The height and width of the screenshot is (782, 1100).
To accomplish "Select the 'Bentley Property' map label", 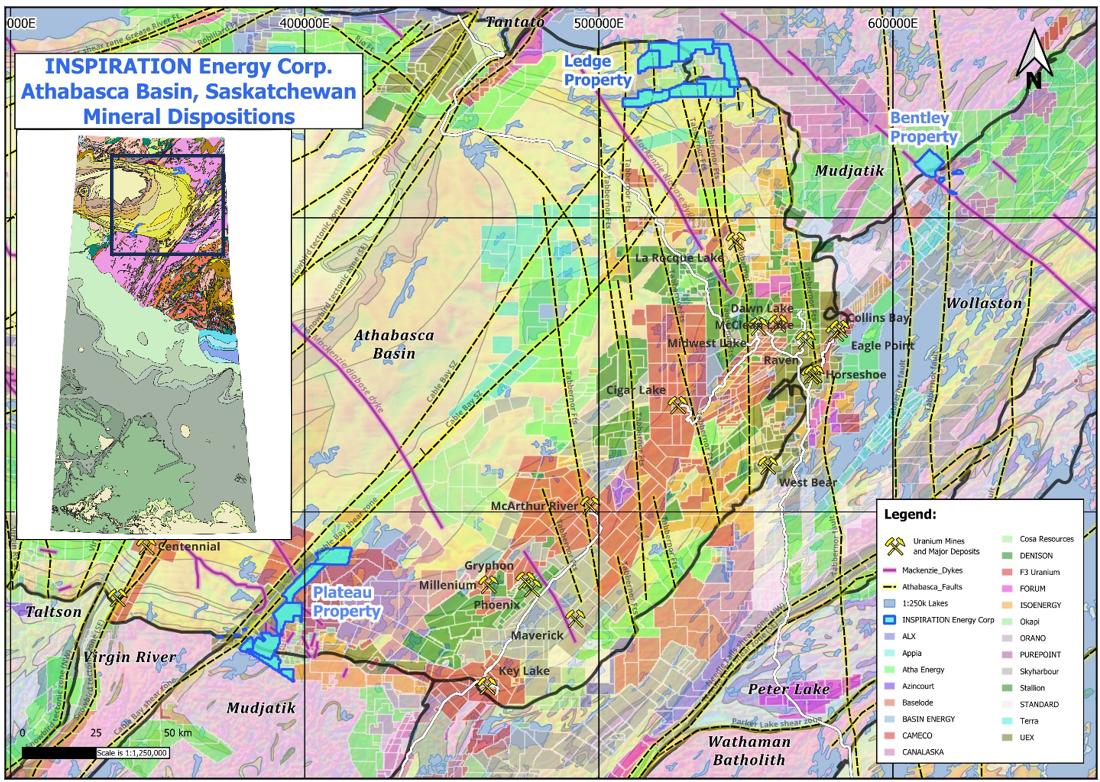I will point(924,128).
